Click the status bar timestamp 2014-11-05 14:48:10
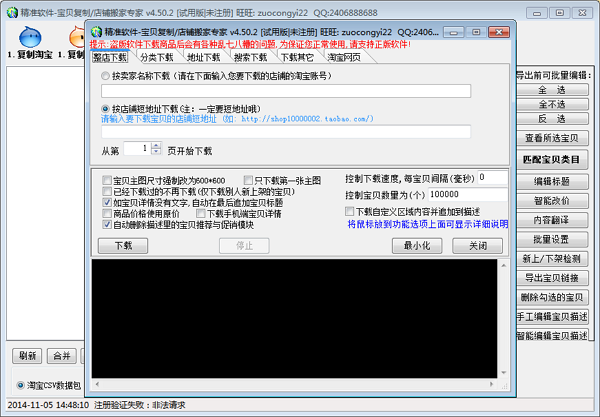Image resolution: width=600 pixels, height=417 pixels. point(48,405)
